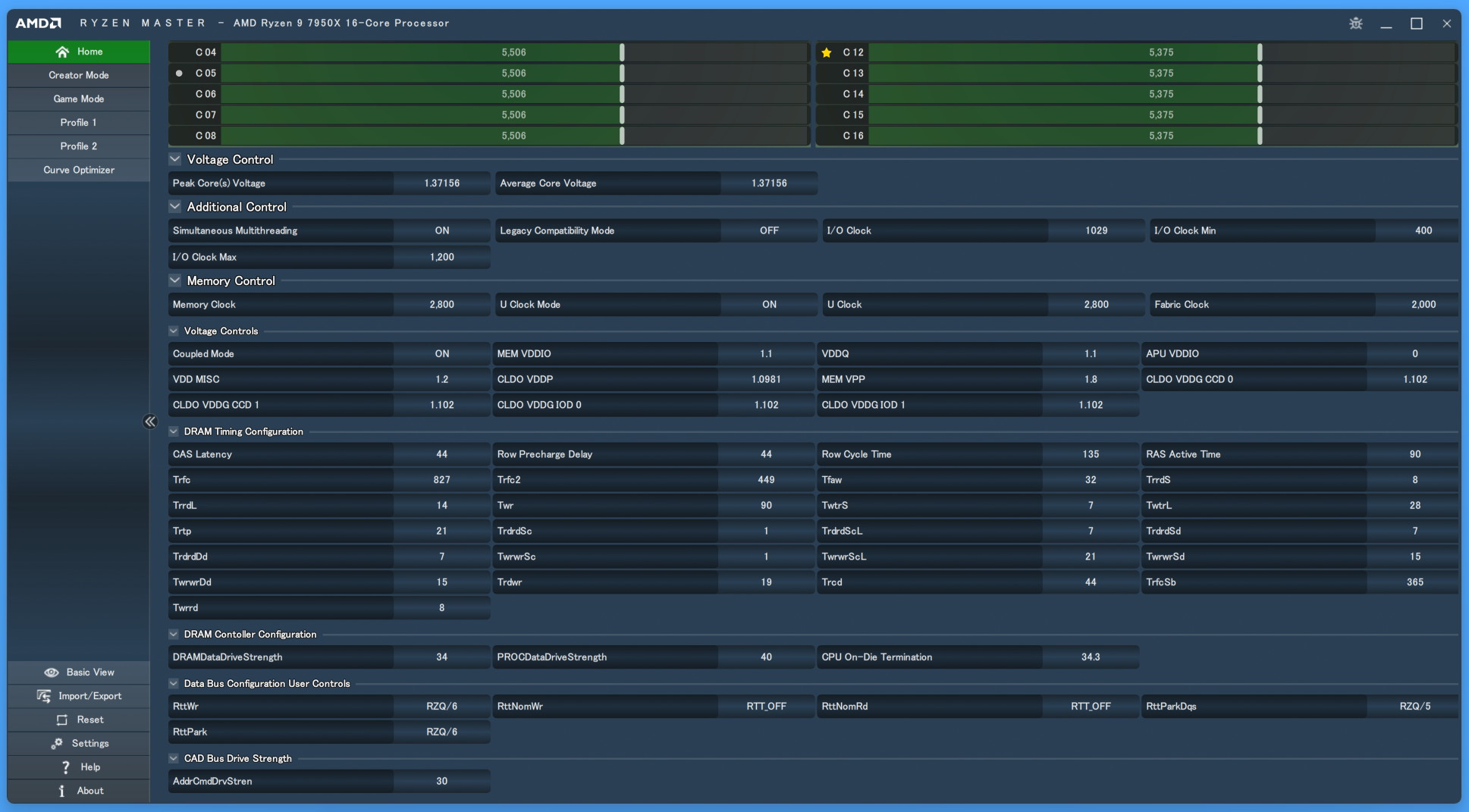1469x812 pixels.
Task: Click the Row Cycle Time value 135
Action: pyautogui.click(x=1091, y=454)
